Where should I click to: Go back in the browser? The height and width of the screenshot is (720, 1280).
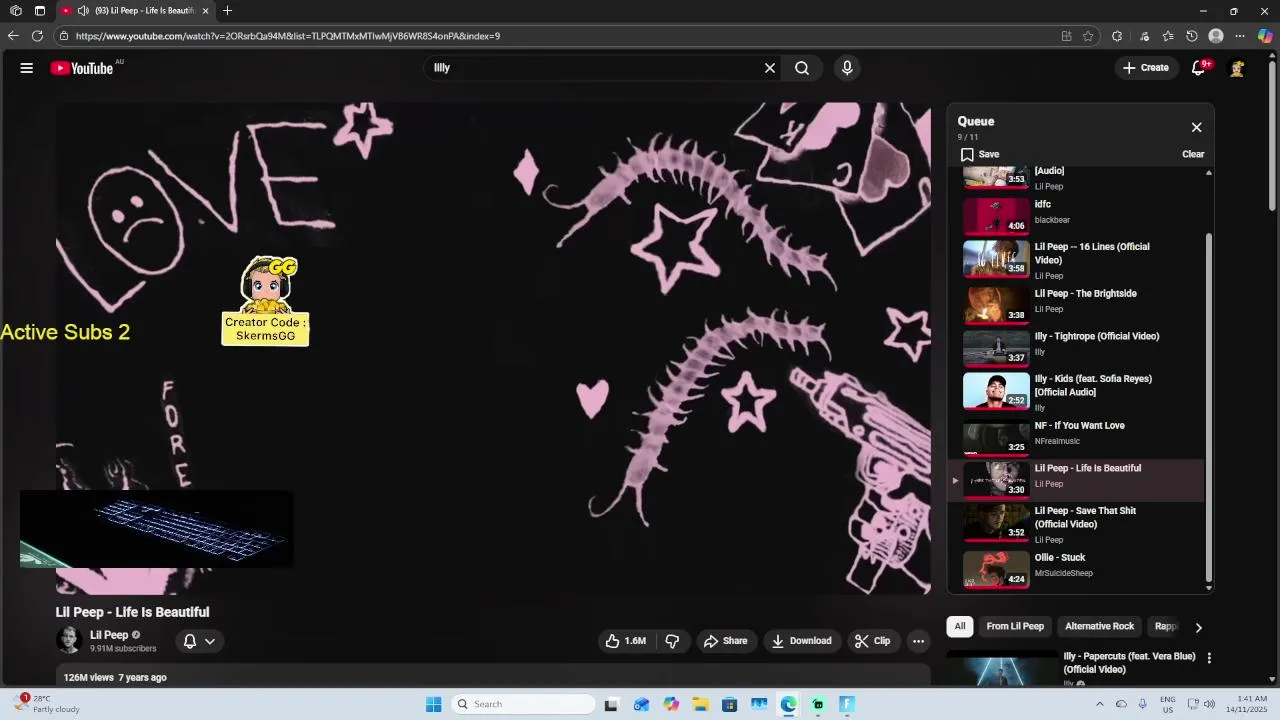pyautogui.click(x=13, y=36)
